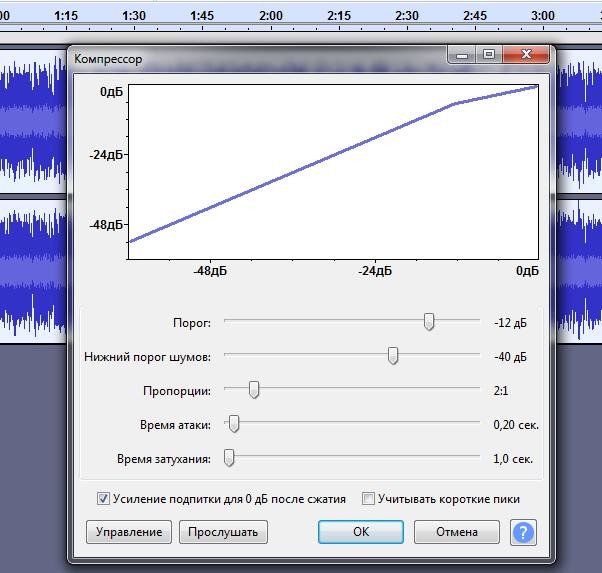This screenshot has width=602, height=573.
Task: Click the 1:30 mark on the timeline
Action: (x=133, y=16)
